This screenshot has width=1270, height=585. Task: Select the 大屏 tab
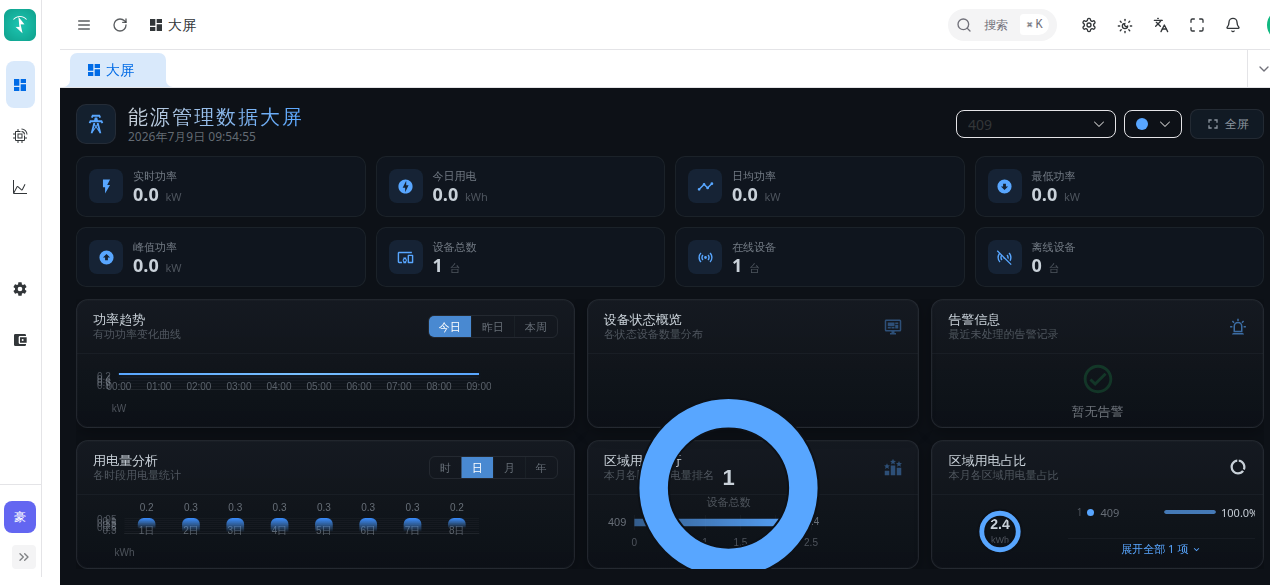[x=118, y=70]
